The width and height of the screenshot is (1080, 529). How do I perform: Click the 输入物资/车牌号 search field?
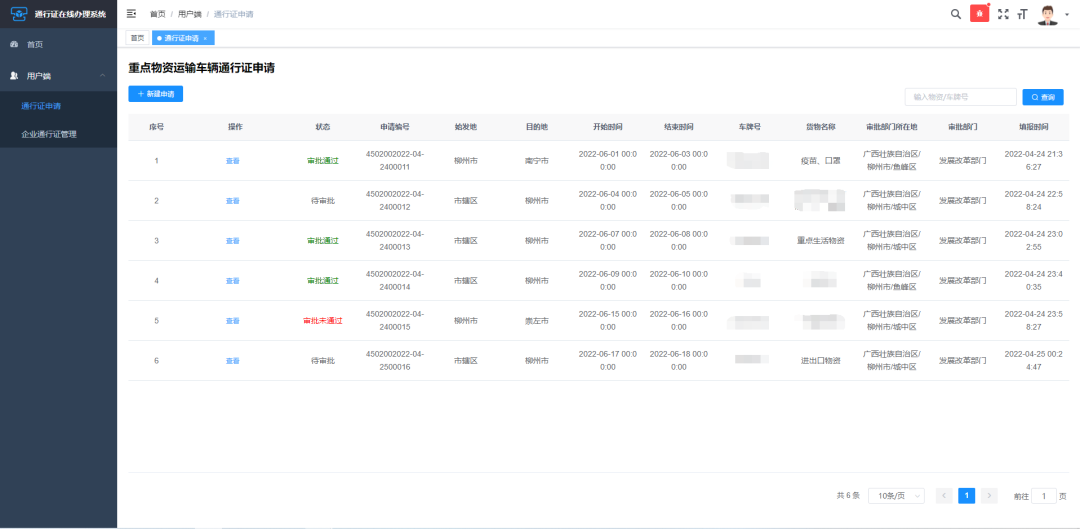(x=961, y=97)
